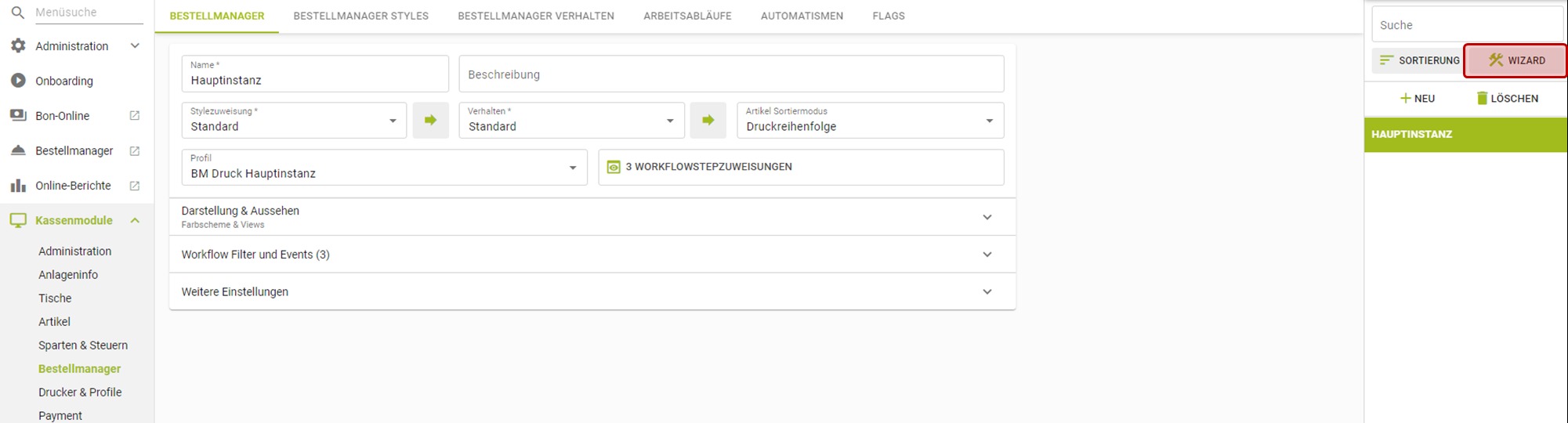Open Artikel menu item
This screenshot has height=423, width=1568.
[54, 322]
